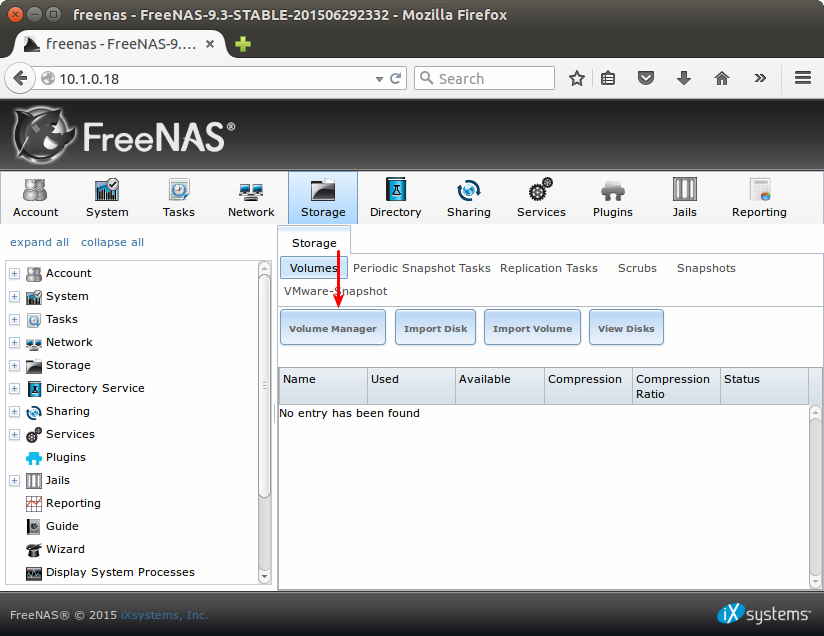Image resolution: width=824 pixels, height=636 pixels.
Task: Open the Network toolbar icon
Action: (251, 198)
